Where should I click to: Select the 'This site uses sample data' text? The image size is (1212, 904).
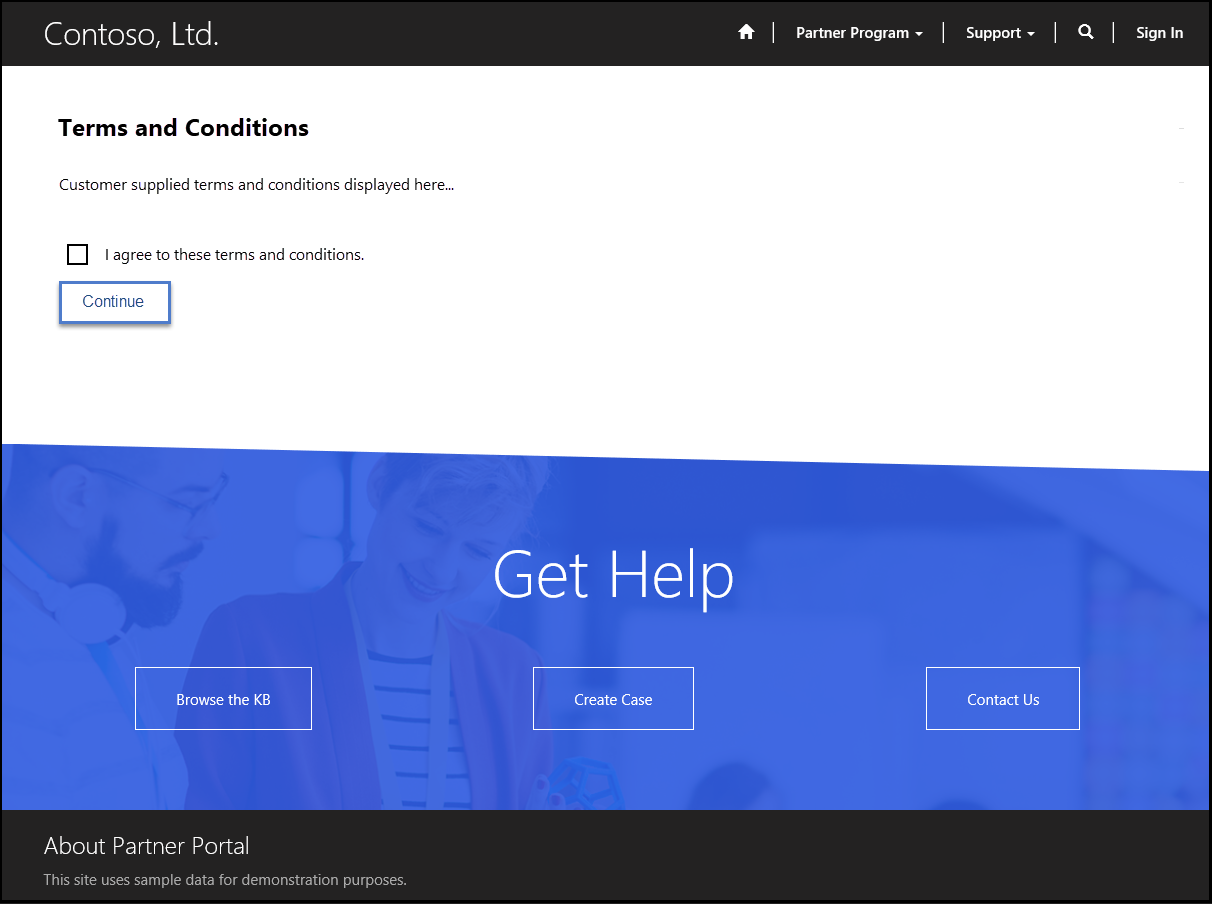(225, 880)
